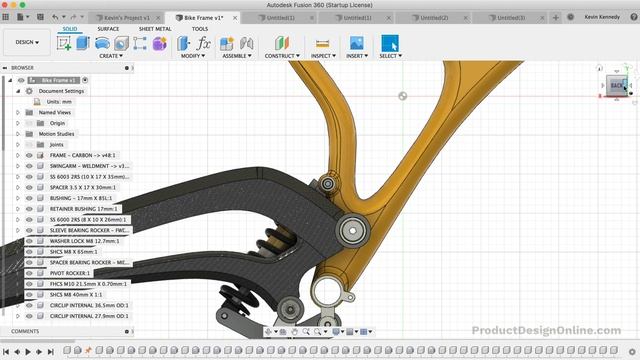Viewport: 640px width, 360px height.
Task: Select the New Component tool
Action: [x=227, y=43]
